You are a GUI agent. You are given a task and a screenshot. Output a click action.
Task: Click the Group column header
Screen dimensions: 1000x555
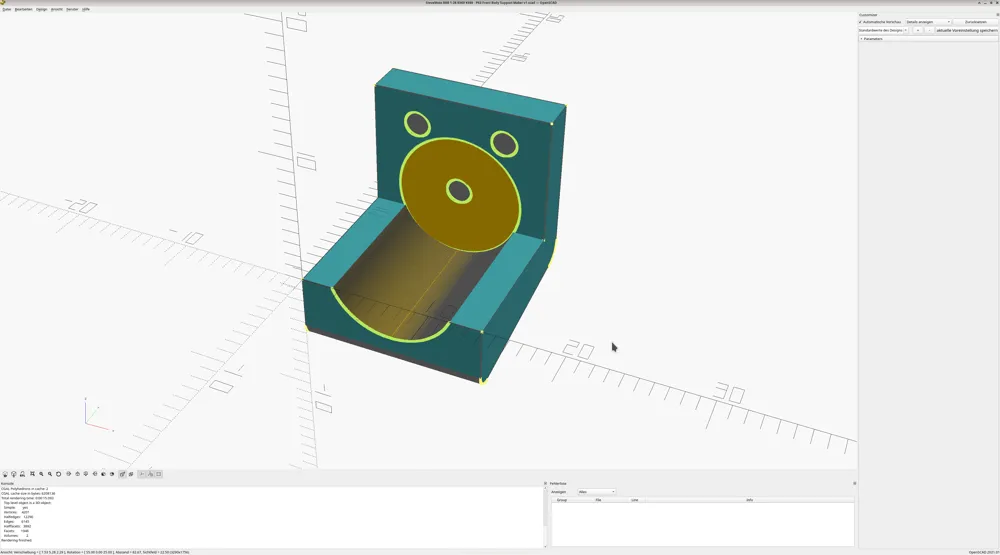pyautogui.click(x=562, y=500)
